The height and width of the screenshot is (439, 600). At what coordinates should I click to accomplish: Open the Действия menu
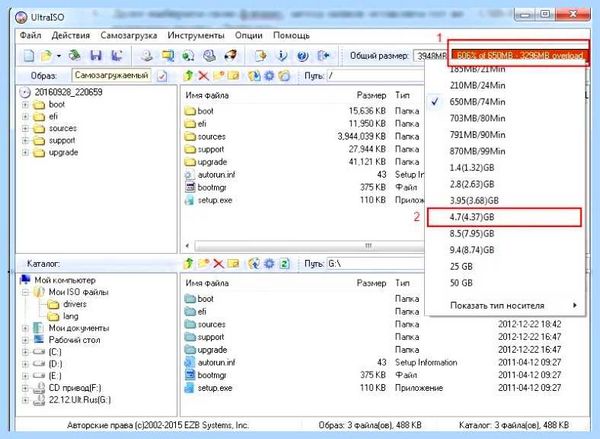click(71, 36)
